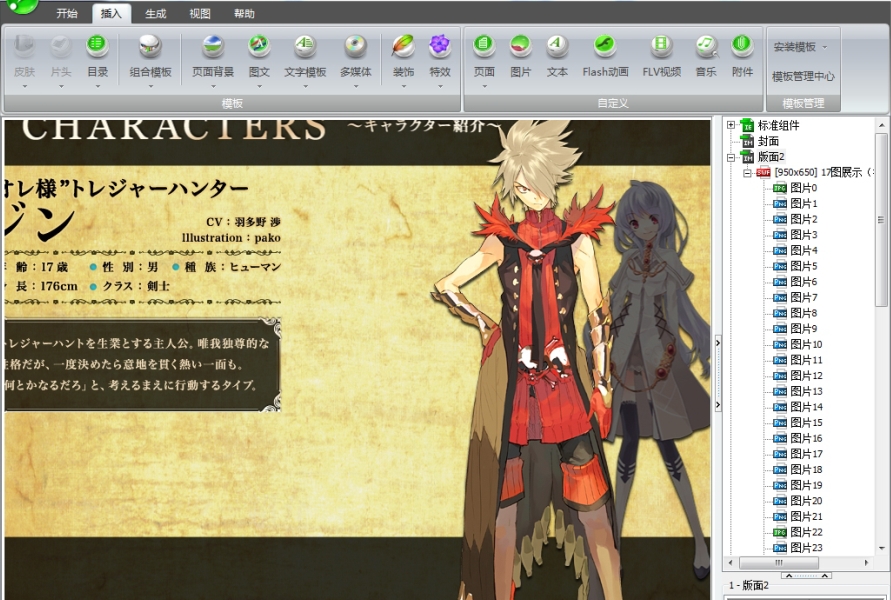This screenshot has width=891, height=600.
Task: Open the dropdown arrow under 页面
Action: pyautogui.click(x=484, y=86)
